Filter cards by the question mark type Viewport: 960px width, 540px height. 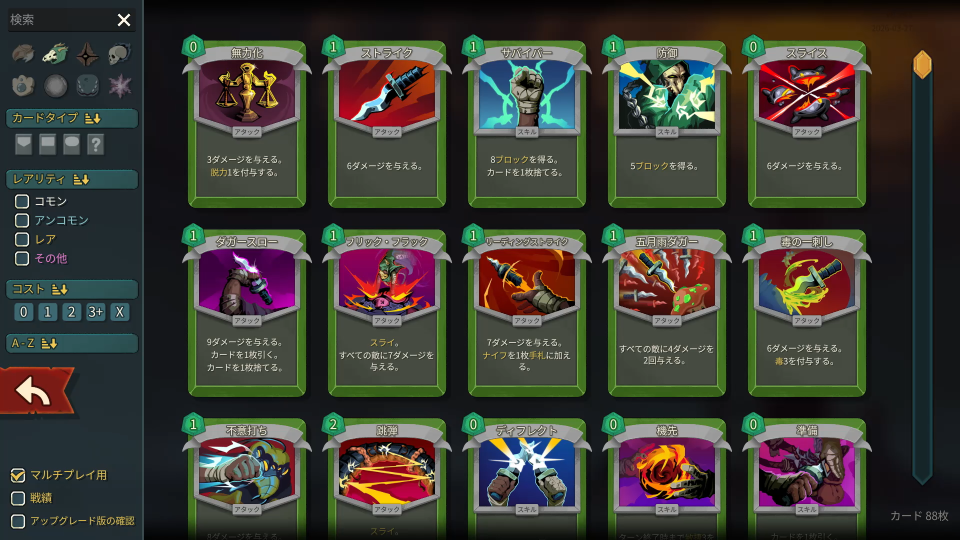[96, 144]
